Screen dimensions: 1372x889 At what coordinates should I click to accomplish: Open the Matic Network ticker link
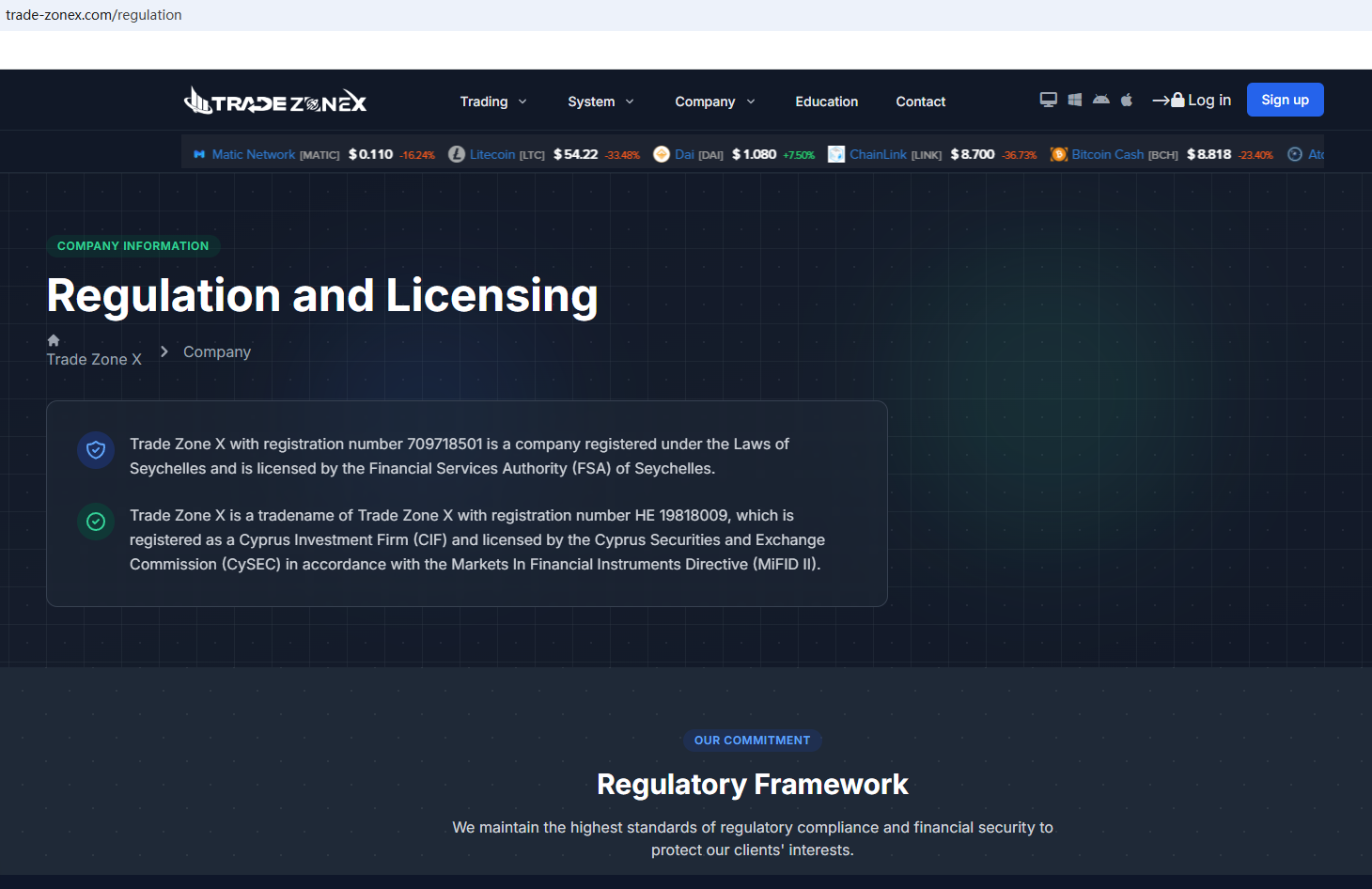click(x=253, y=154)
